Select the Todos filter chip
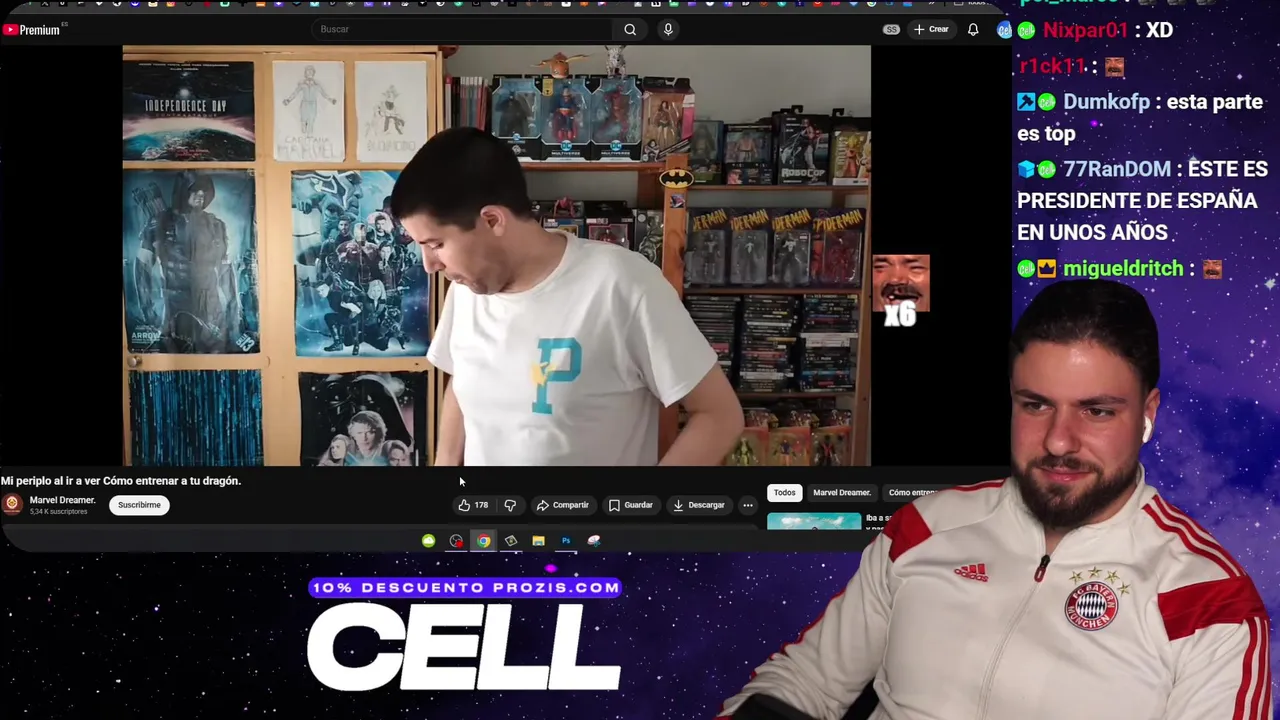 784,492
